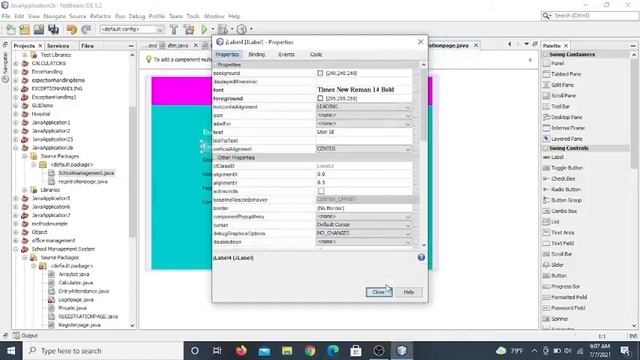This screenshot has height=360, width=640.
Task: Click the New Project toolbar icon
Action: point(24,29)
